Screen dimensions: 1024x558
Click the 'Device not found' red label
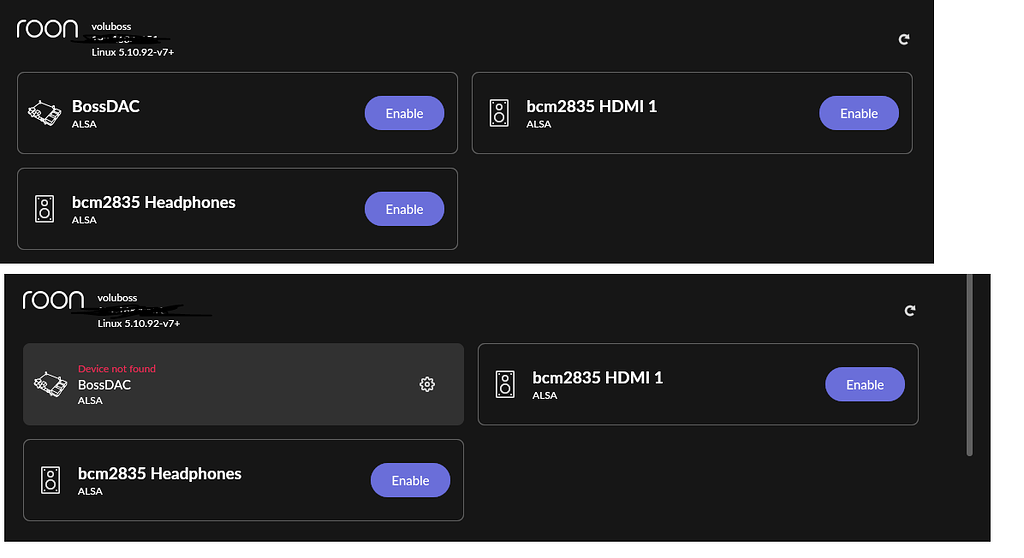pyautogui.click(x=117, y=369)
